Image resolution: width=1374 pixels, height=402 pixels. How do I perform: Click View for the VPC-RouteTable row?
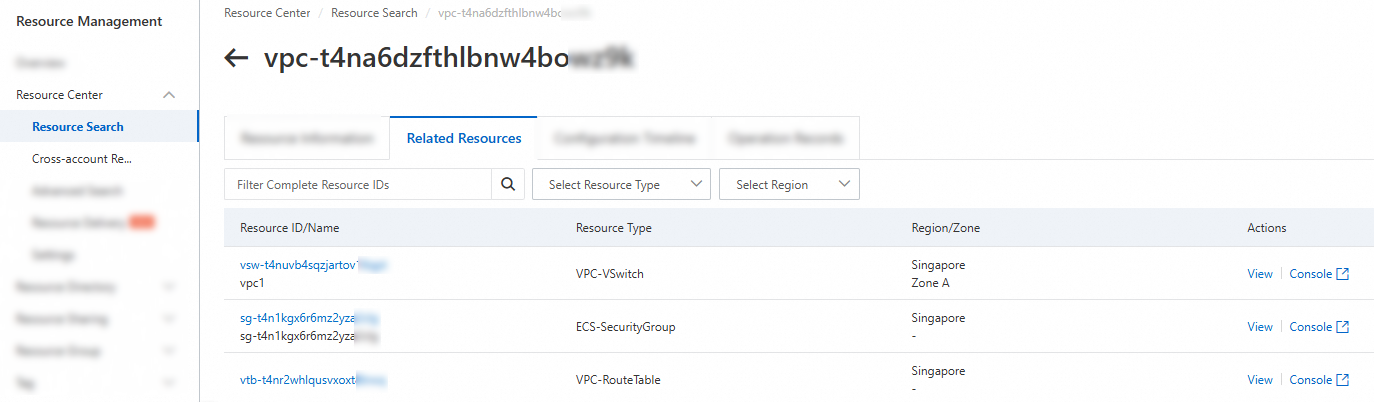[x=1260, y=380]
